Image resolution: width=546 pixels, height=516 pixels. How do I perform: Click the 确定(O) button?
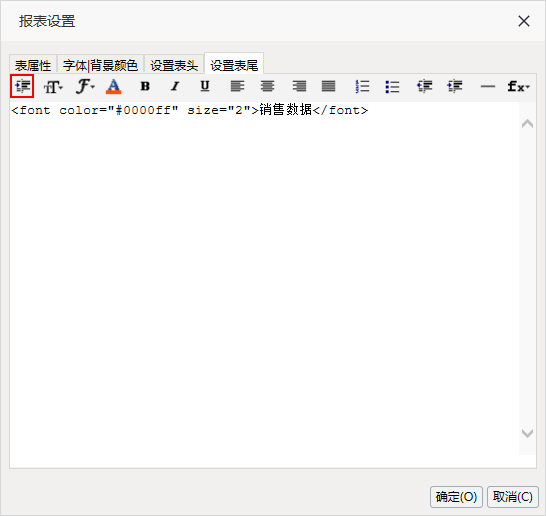tap(456, 497)
